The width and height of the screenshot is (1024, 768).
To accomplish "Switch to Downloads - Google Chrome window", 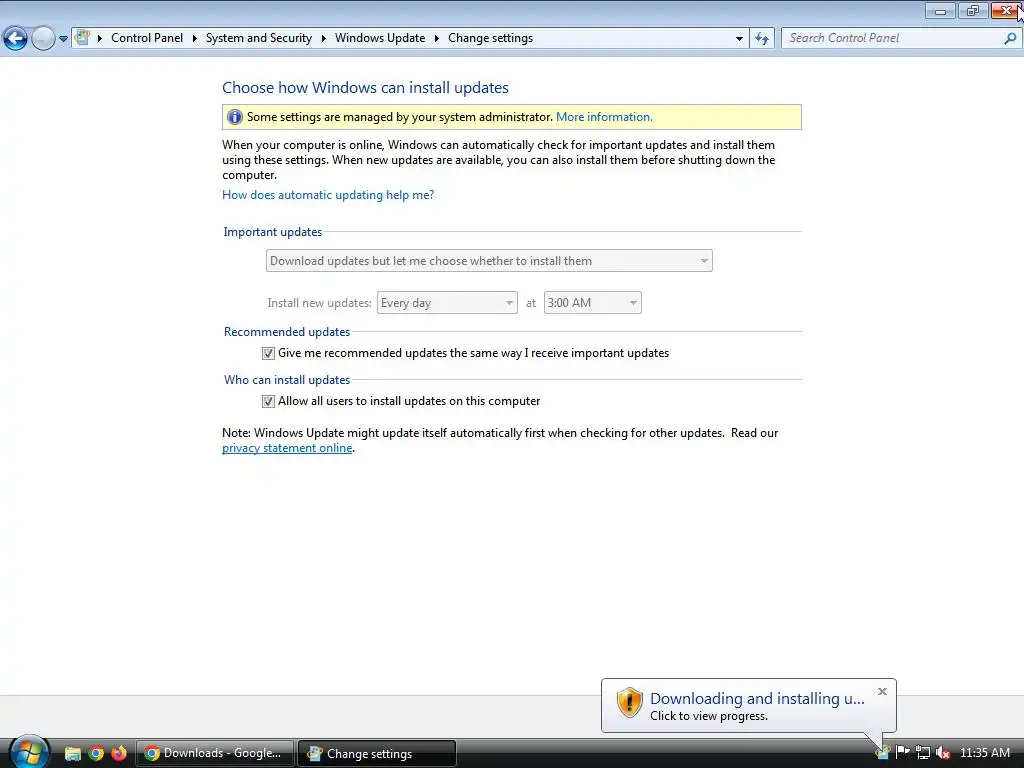I will pos(214,754).
